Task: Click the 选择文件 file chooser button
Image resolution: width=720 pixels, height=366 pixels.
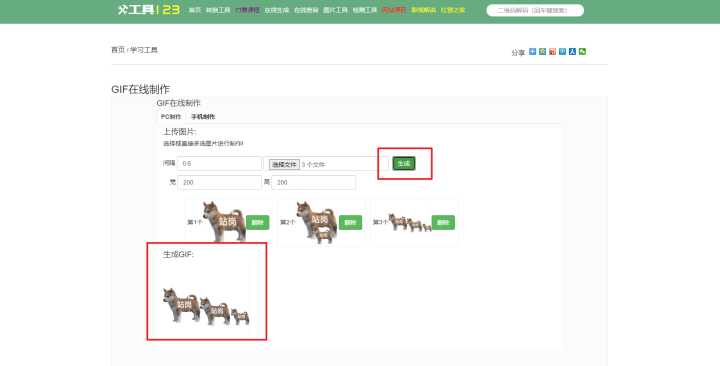Action: coord(284,164)
